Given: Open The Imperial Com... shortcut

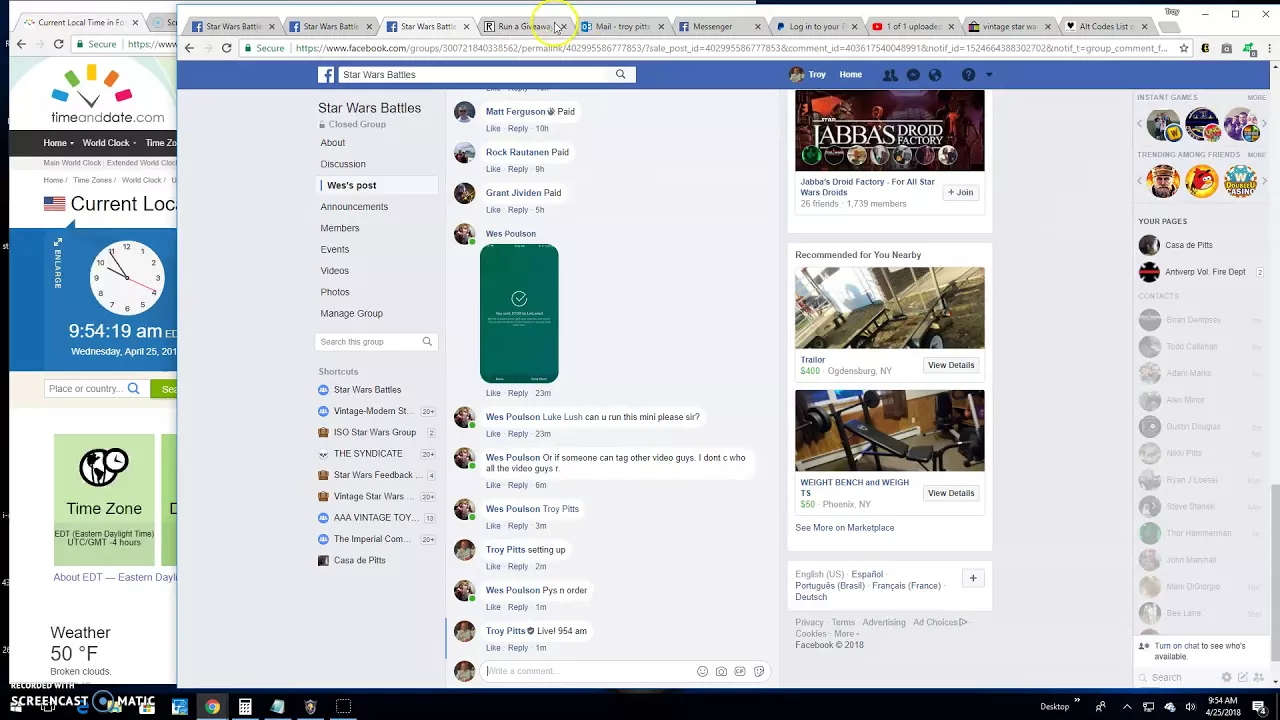Looking at the screenshot, I should (x=372, y=539).
